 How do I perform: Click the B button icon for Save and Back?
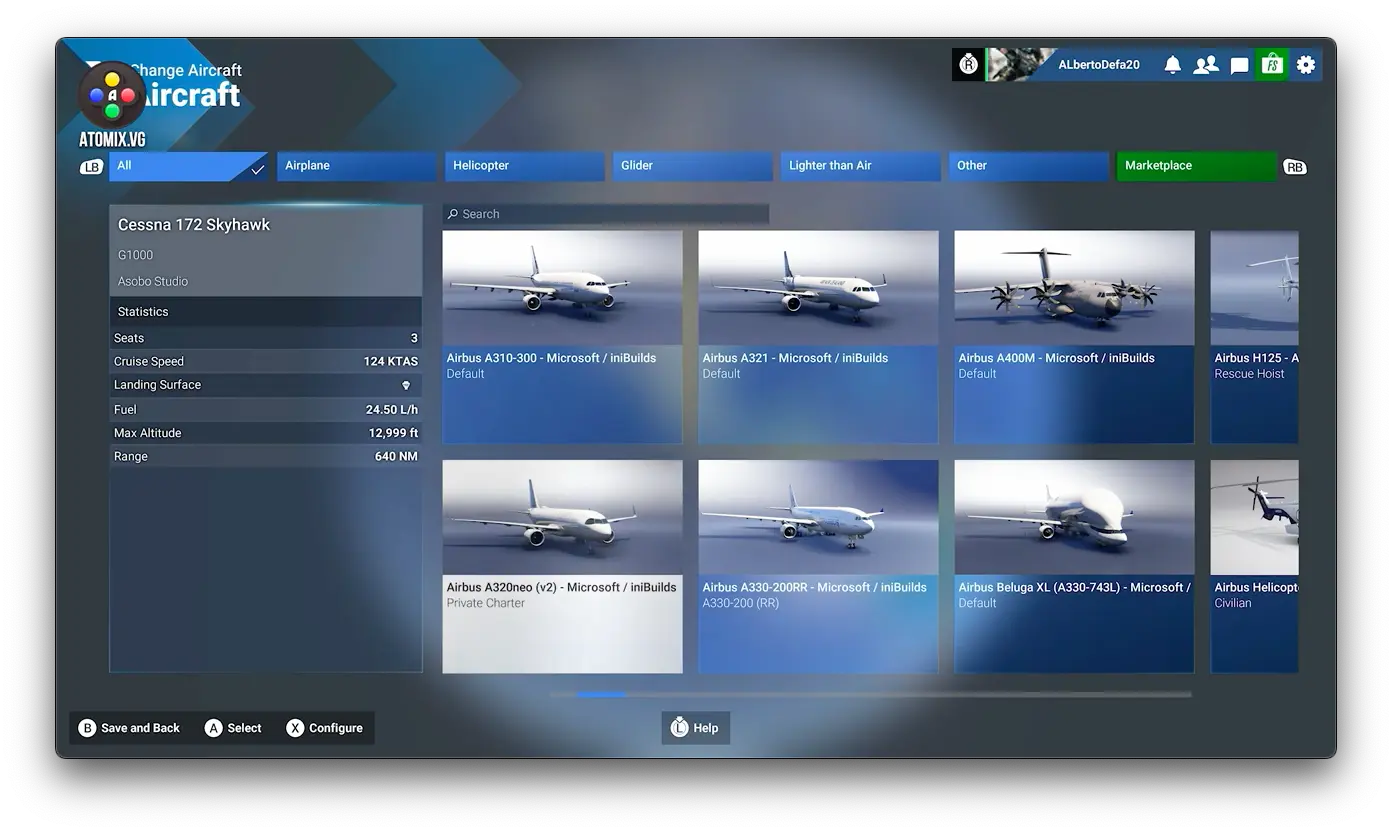(87, 728)
